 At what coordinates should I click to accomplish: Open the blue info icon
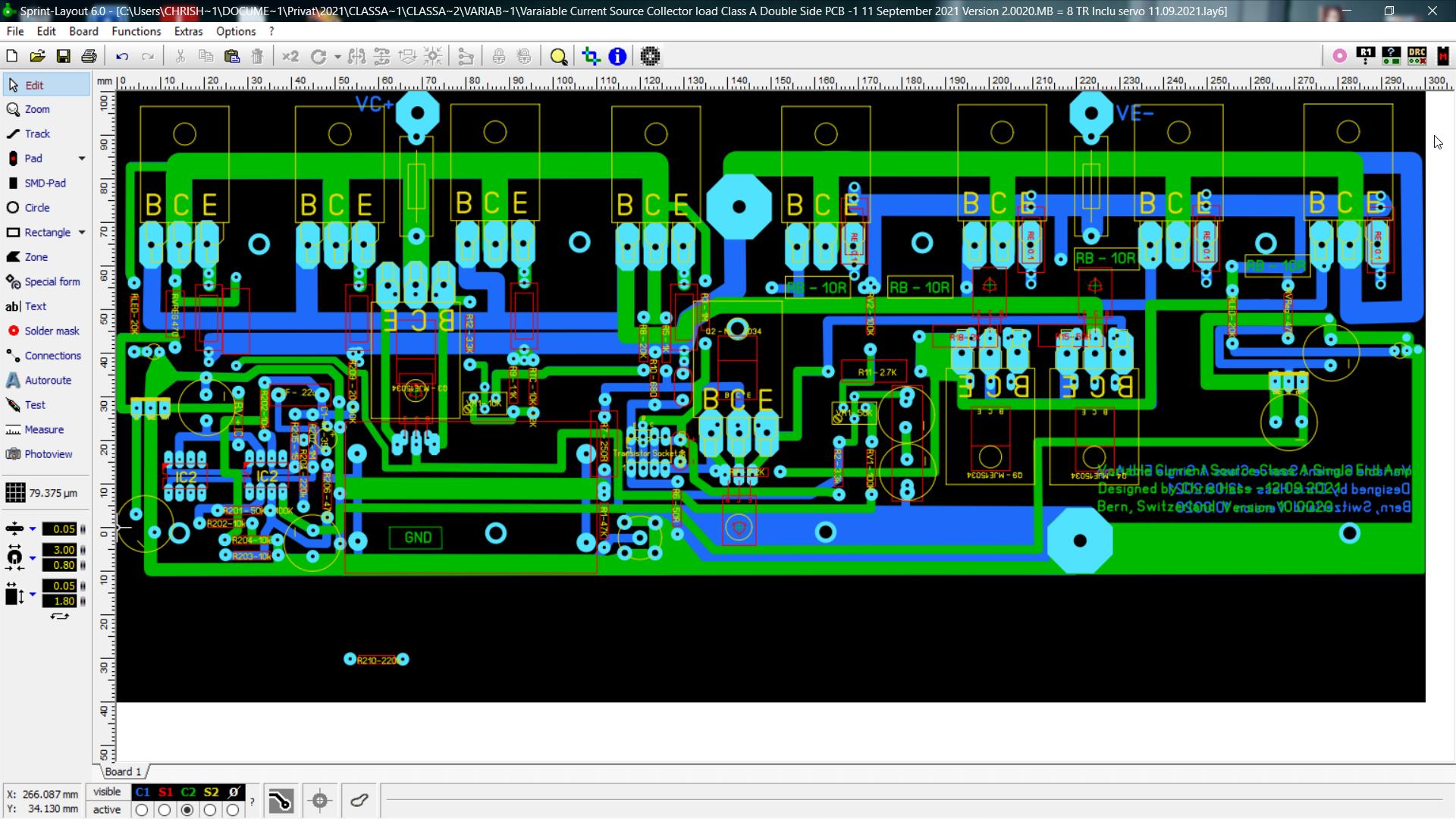(617, 56)
